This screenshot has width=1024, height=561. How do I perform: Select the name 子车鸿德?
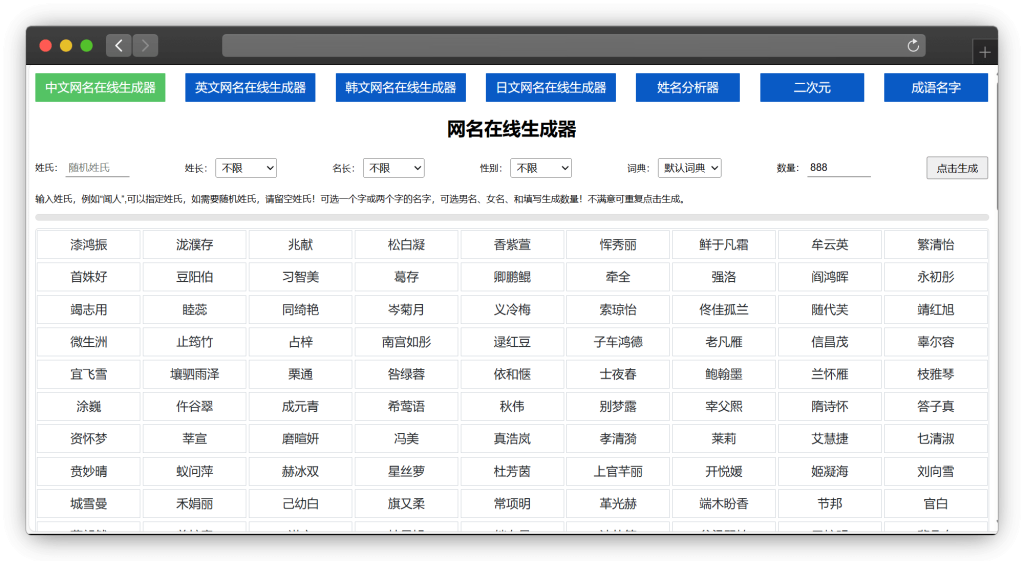click(x=618, y=342)
